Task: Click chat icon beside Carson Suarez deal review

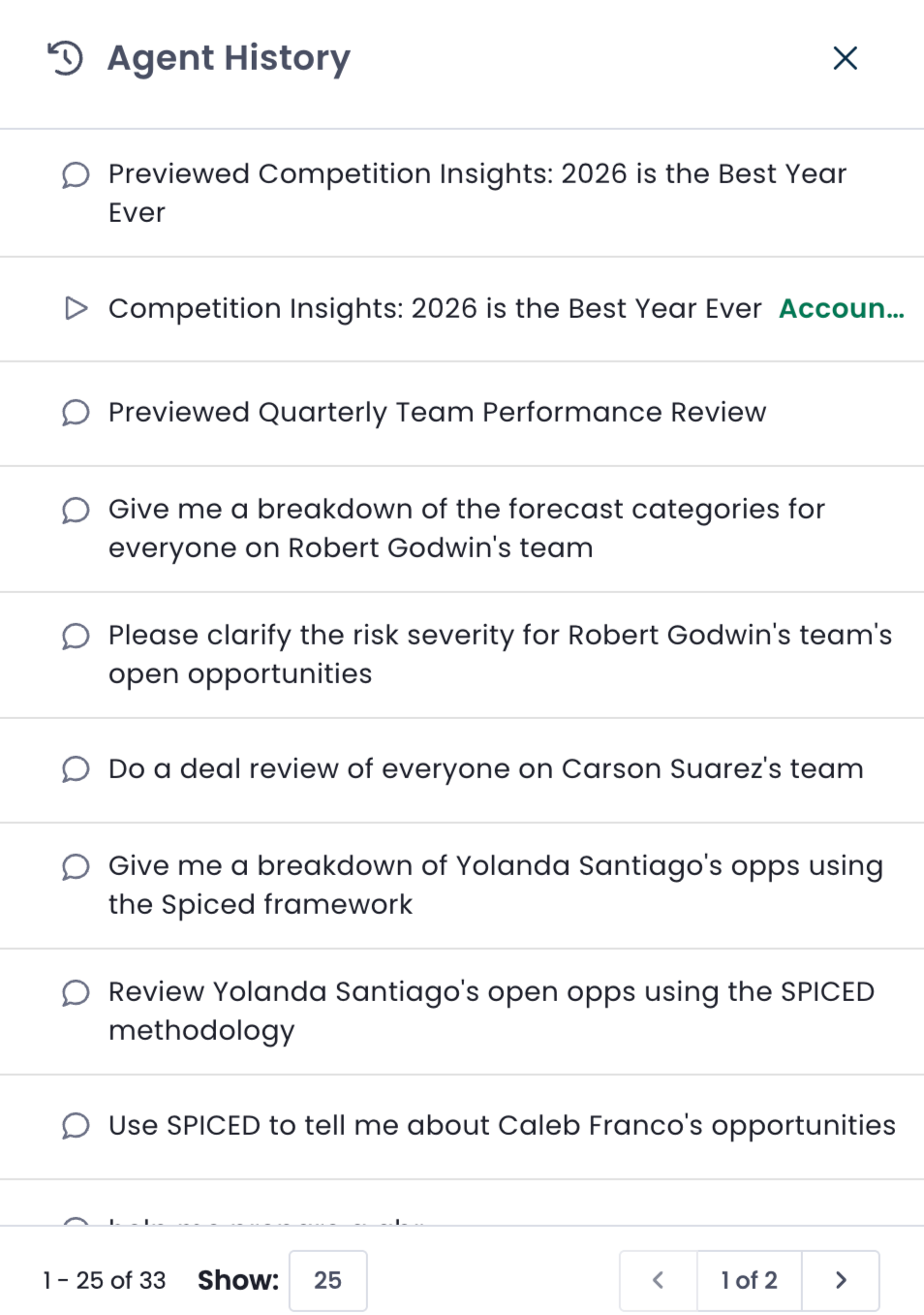Action: [x=76, y=769]
